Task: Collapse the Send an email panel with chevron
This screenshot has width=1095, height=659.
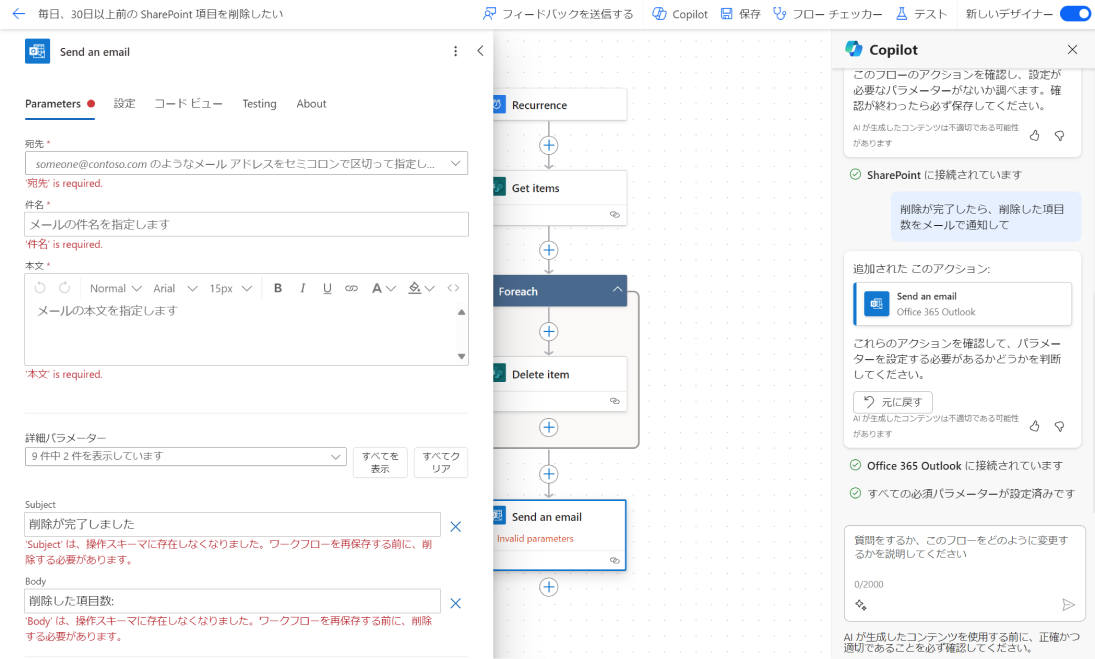Action: click(480, 51)
